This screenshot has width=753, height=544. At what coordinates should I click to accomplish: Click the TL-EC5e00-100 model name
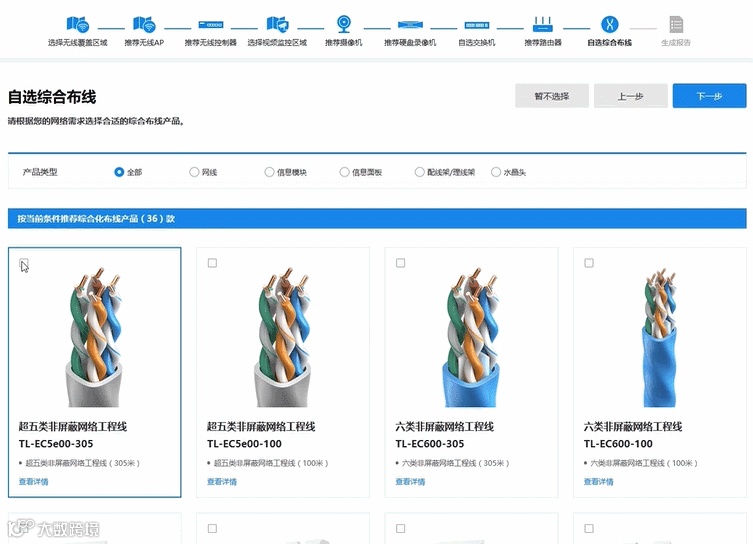tap(244, 444)
